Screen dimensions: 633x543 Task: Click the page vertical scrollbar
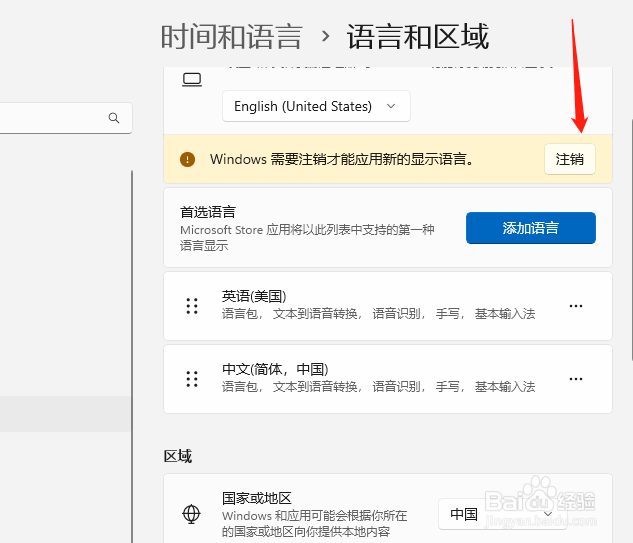(631, 239)
